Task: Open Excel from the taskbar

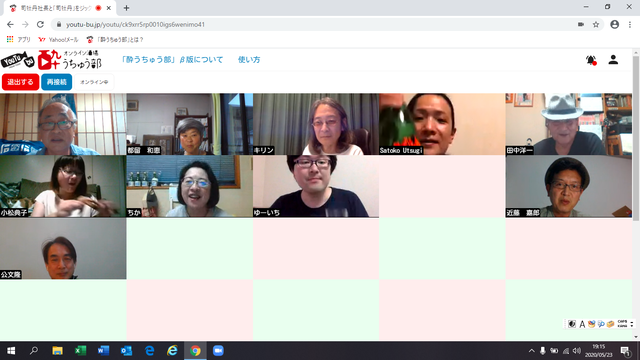Action: click(x=80, y=351)
